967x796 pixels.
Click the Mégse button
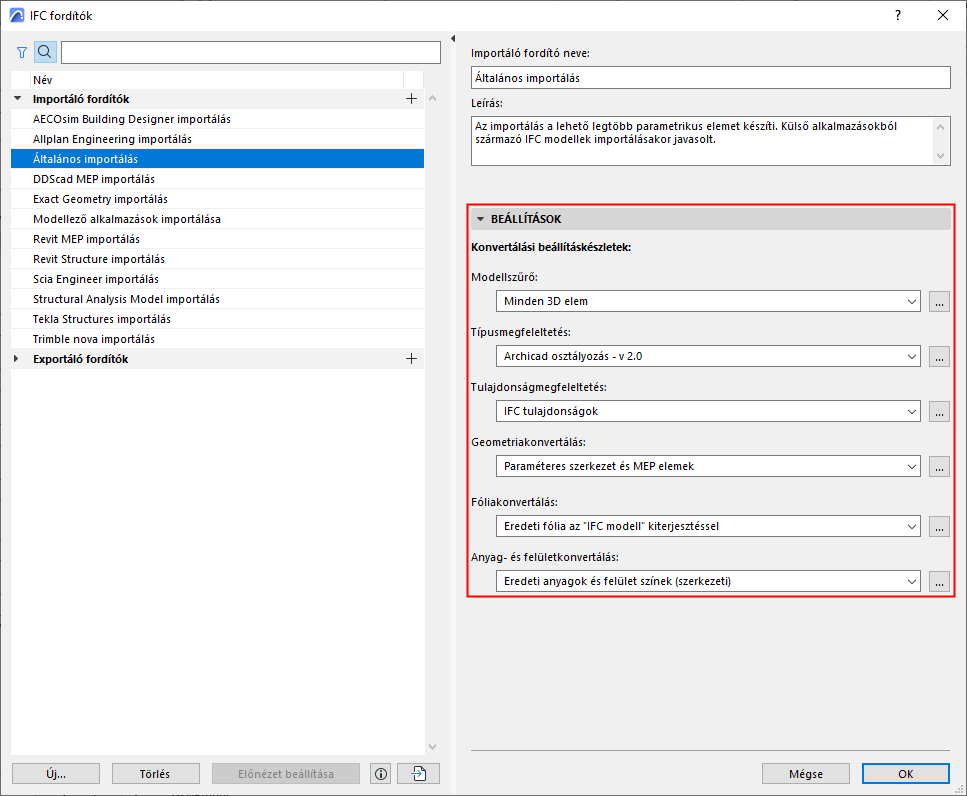click(x=805, y=774)
